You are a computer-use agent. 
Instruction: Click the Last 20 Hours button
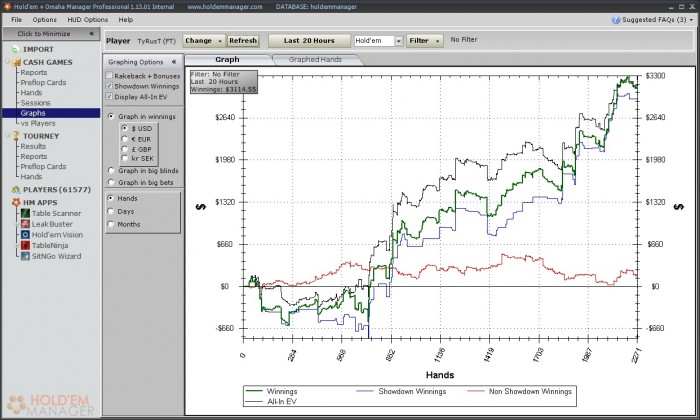pos(309,41)
